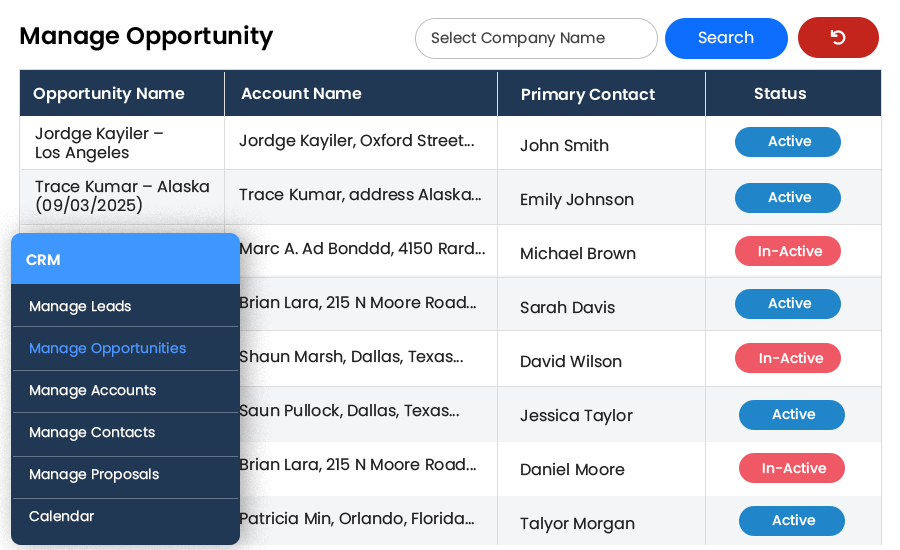Click account Saun Pullock, Dallas, Texas
This screenshot has width=900, height=550.
click(x=350, y=411)
